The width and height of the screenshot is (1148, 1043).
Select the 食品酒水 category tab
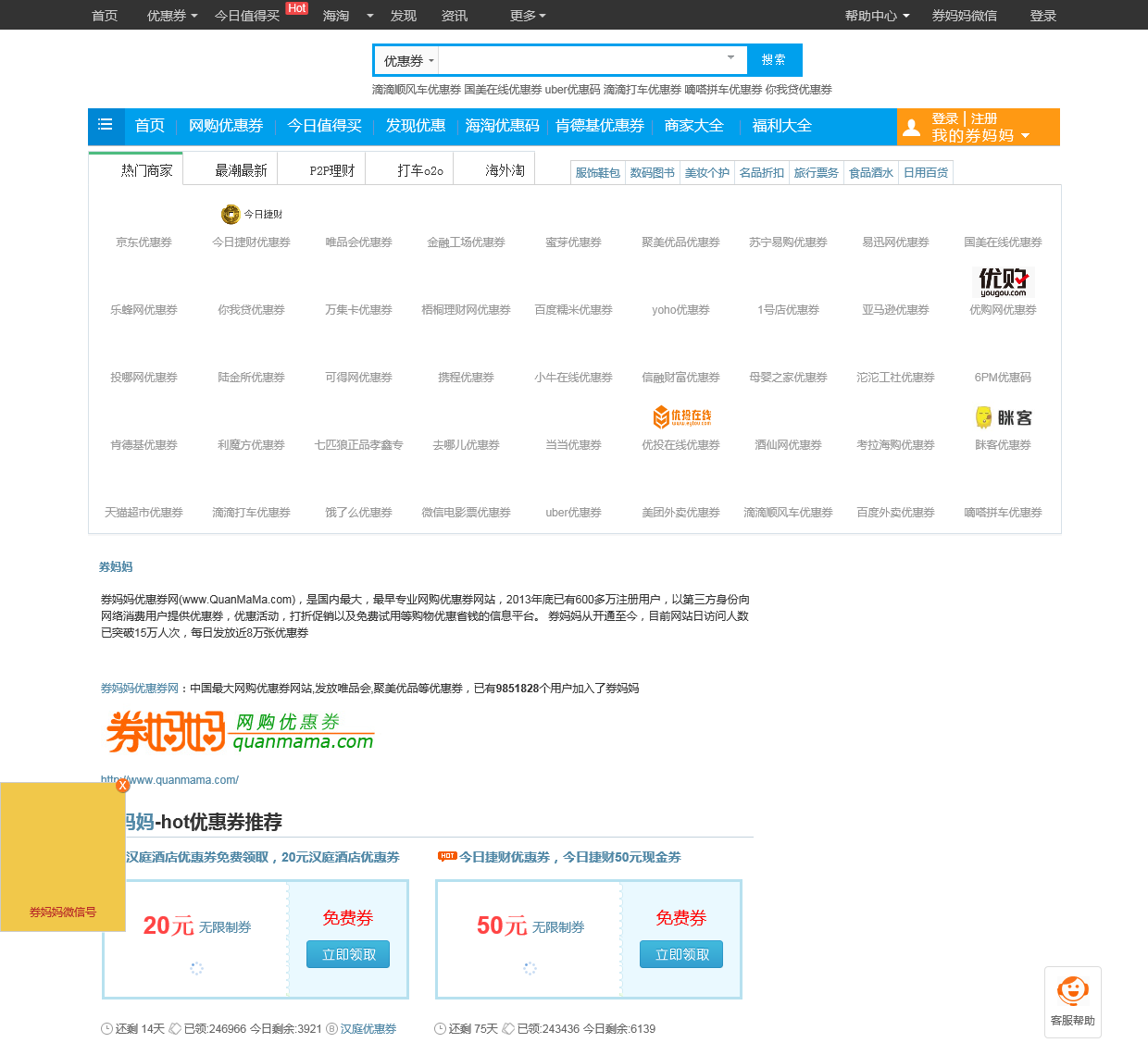pyautogui.click(x=870, y=173)
